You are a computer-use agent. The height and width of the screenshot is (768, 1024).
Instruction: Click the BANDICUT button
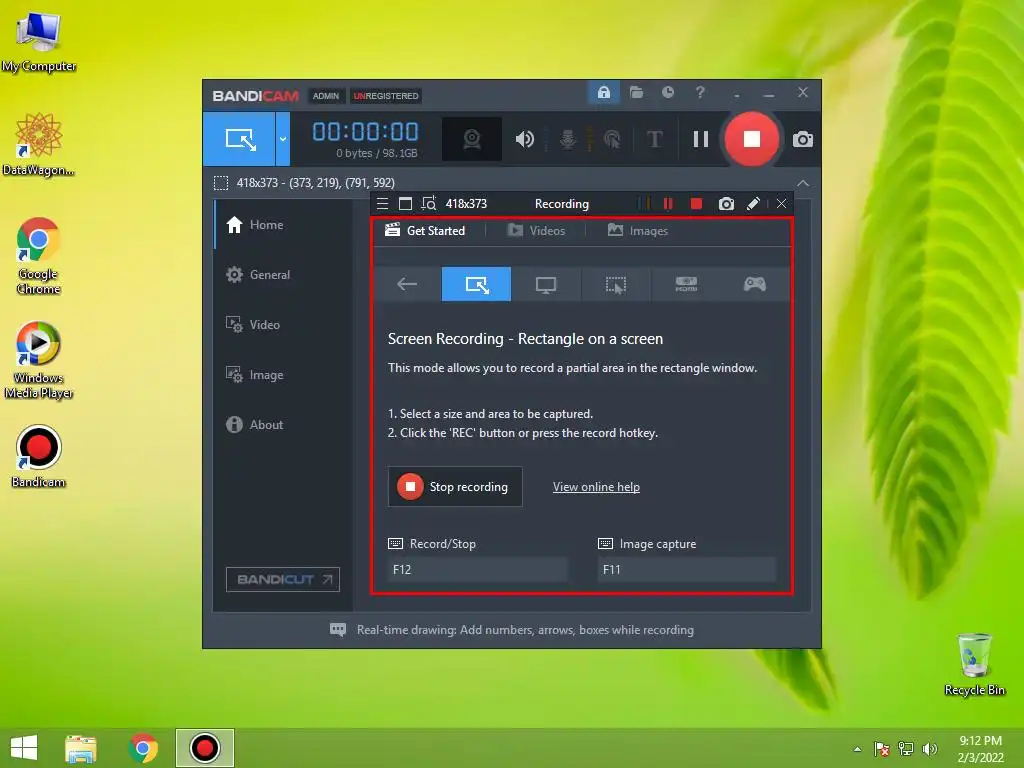283,579
